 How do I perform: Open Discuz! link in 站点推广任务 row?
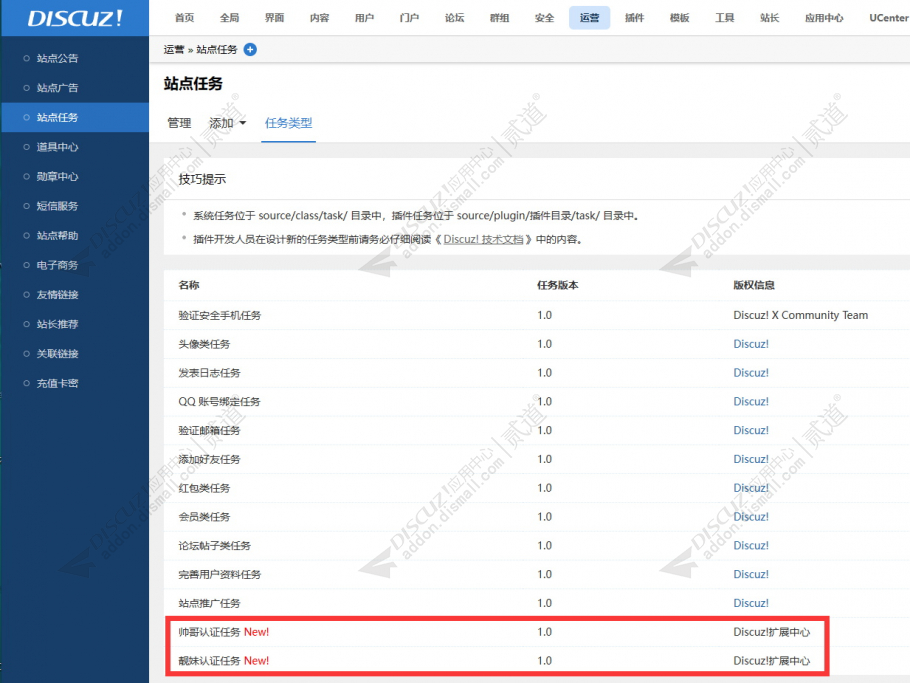(x=750, y=603)
